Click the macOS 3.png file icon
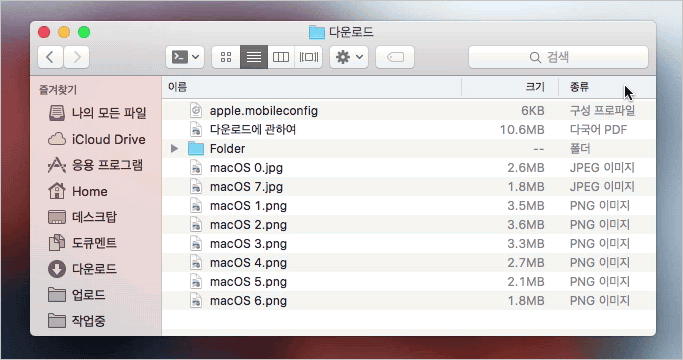 [x=196, y=244]
